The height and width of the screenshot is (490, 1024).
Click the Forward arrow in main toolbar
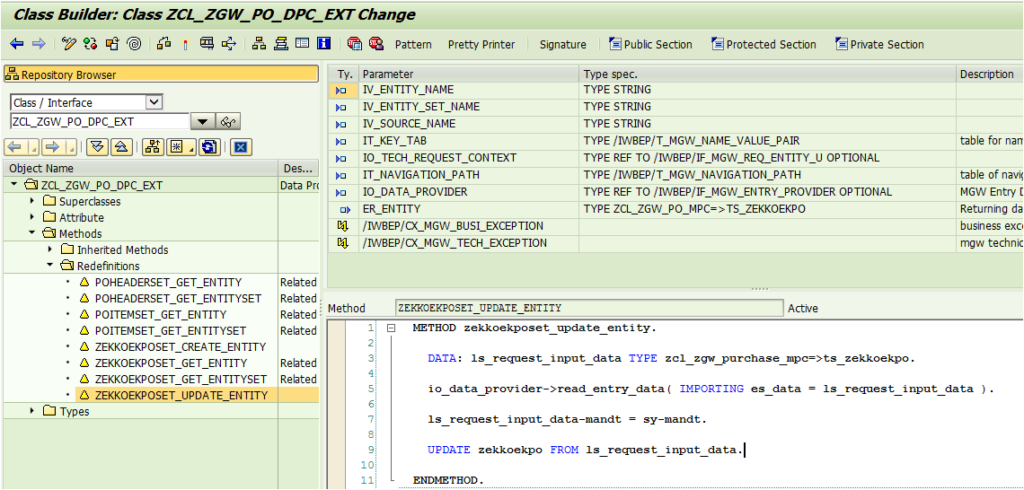(39, 44)
